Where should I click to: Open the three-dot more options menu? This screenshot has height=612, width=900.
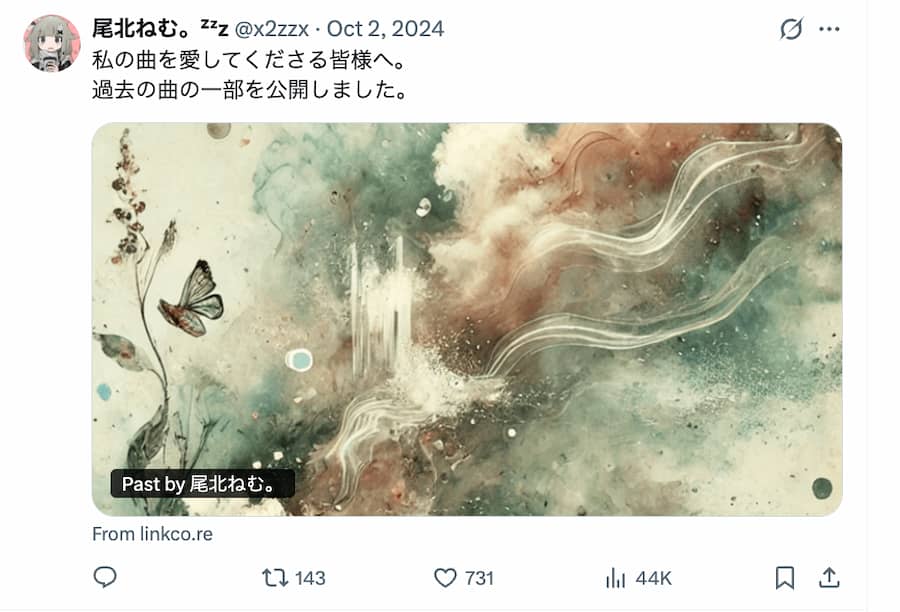point(829,29)
